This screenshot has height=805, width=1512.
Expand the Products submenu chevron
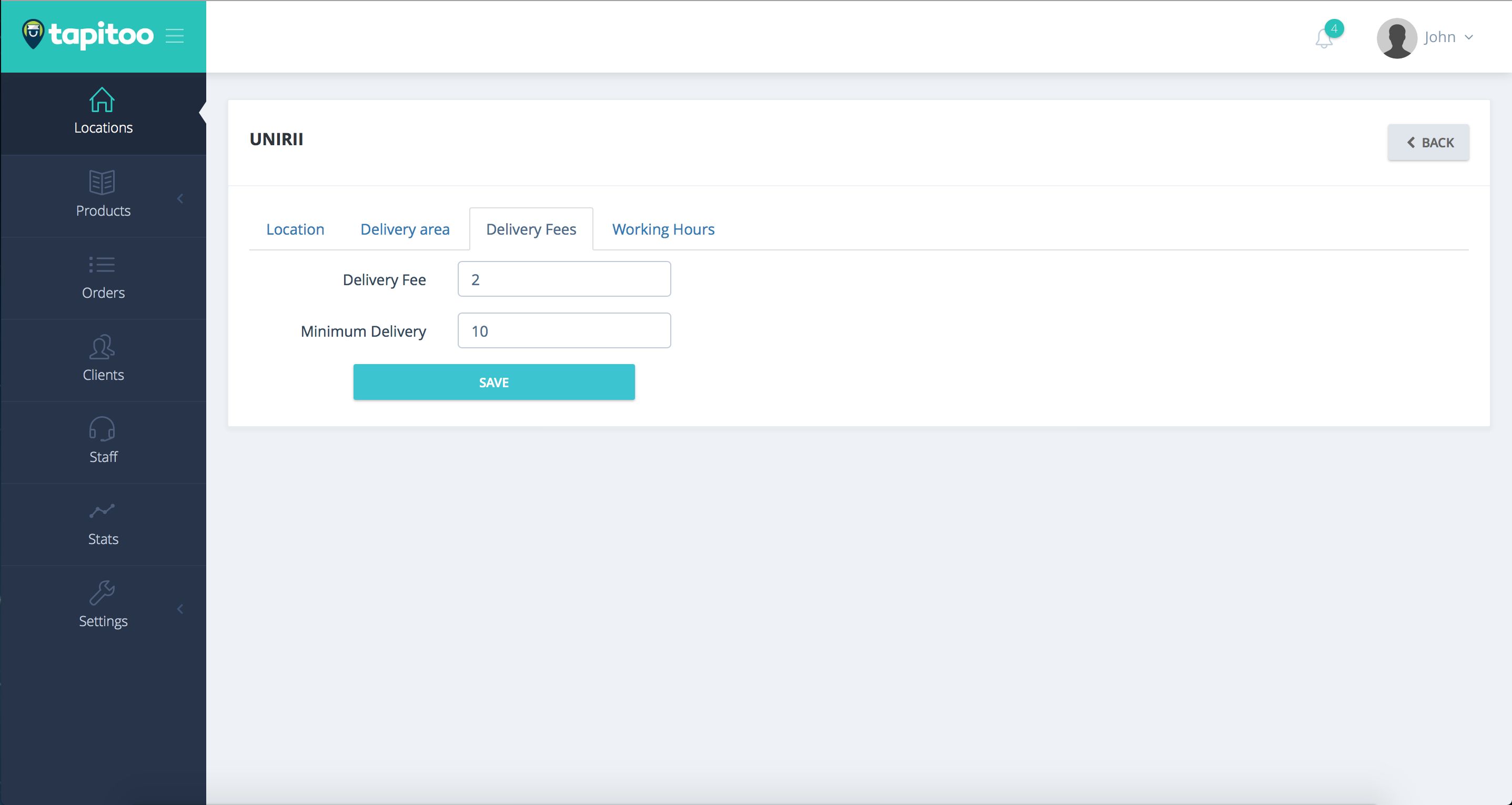[x=180, y=199]
